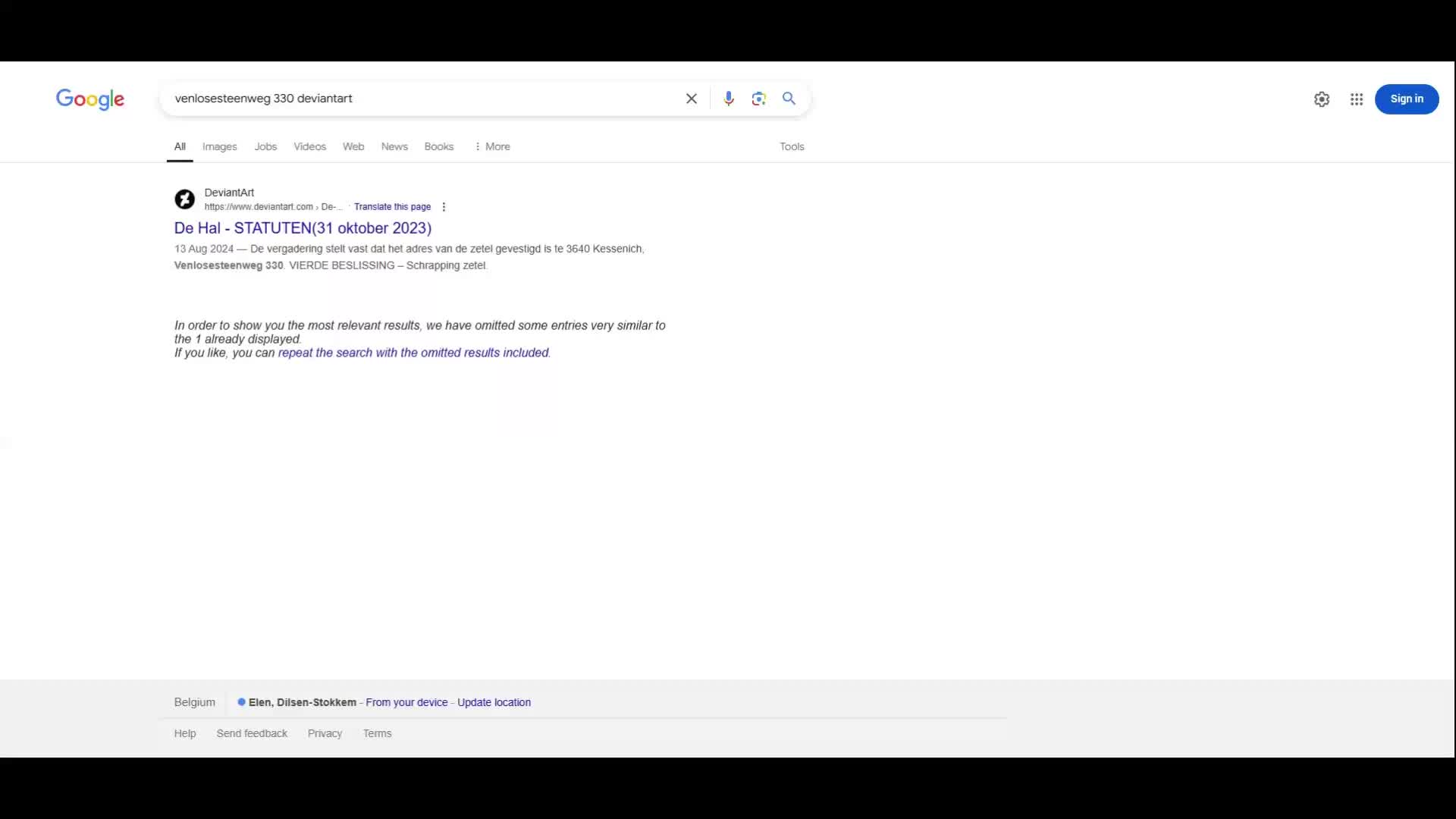Switch to Images tab
Screen dimensions: 1456x819
220,146
